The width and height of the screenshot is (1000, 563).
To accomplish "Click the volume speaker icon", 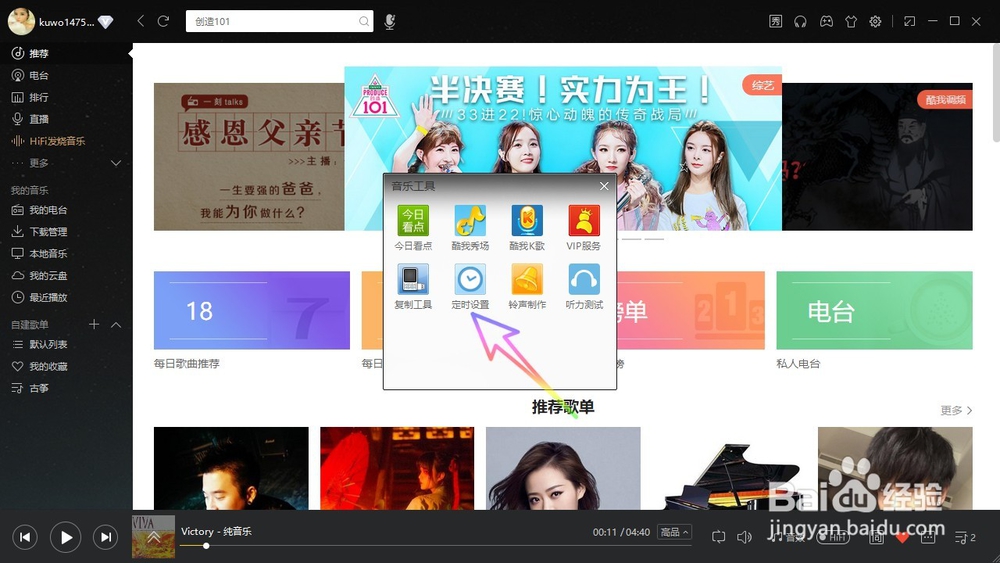I will click(744, 537).
